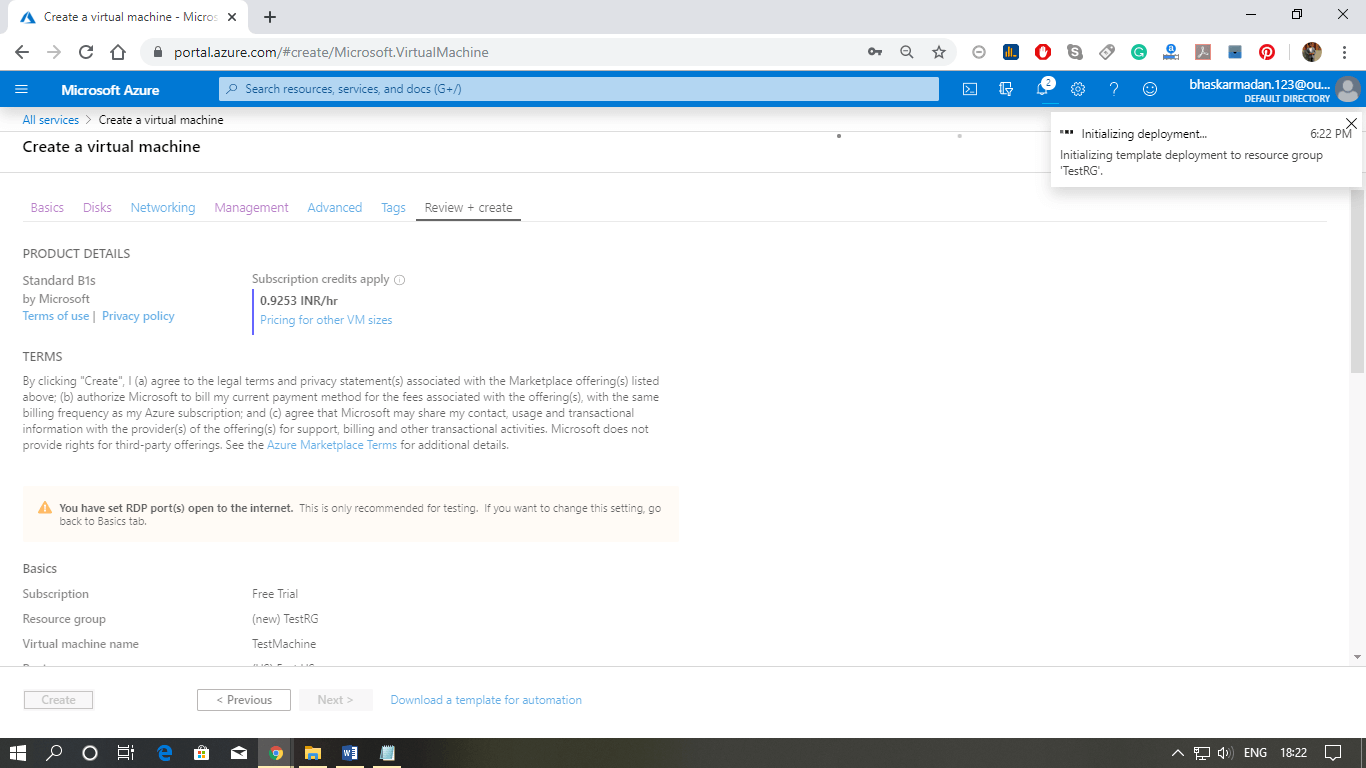Open the Networking tab
The image size is (1366, 768).
point(162,207)
